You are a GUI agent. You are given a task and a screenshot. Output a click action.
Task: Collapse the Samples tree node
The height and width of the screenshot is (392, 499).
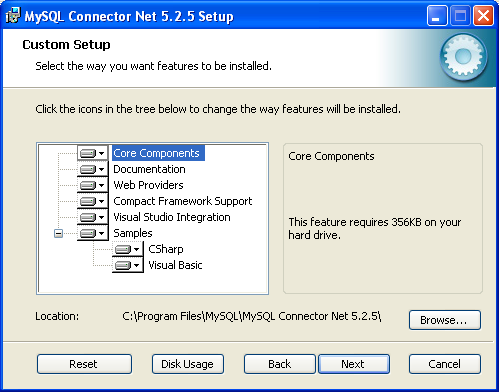click(58, 233)
